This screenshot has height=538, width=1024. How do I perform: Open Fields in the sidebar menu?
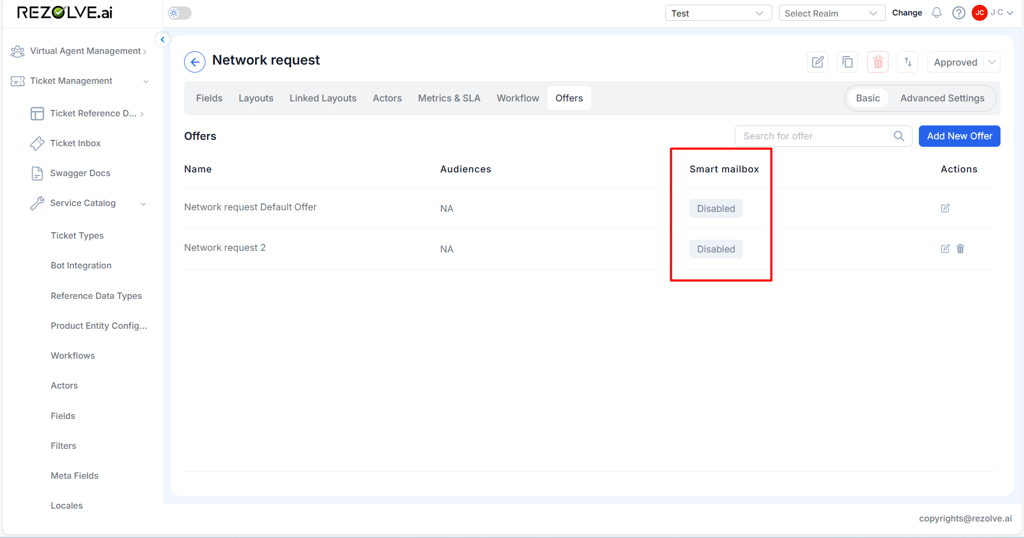[63, 416]
